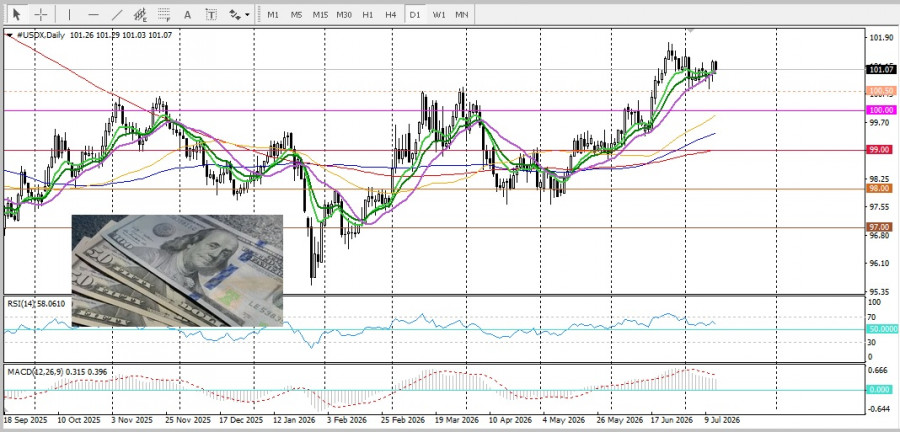The height and width of the screenshot is (432, 900).
Task: Expand the #USDX chart header triangle
Action: [x=9, y=35]
